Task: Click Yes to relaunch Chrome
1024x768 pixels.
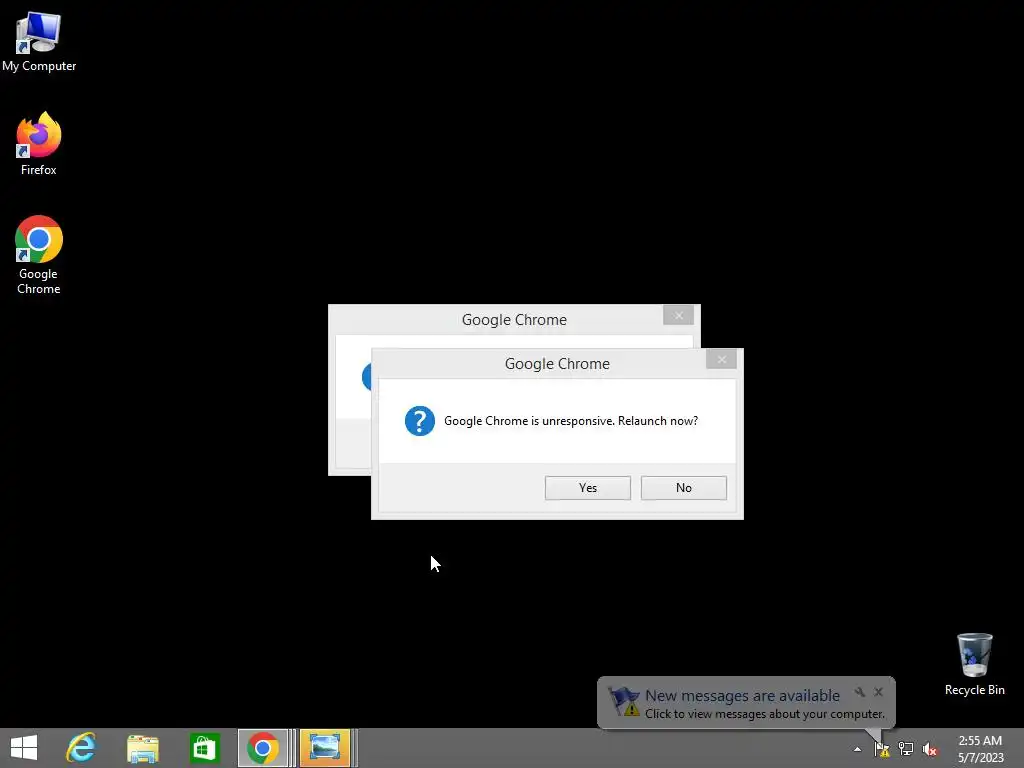Action: (588, 488)
